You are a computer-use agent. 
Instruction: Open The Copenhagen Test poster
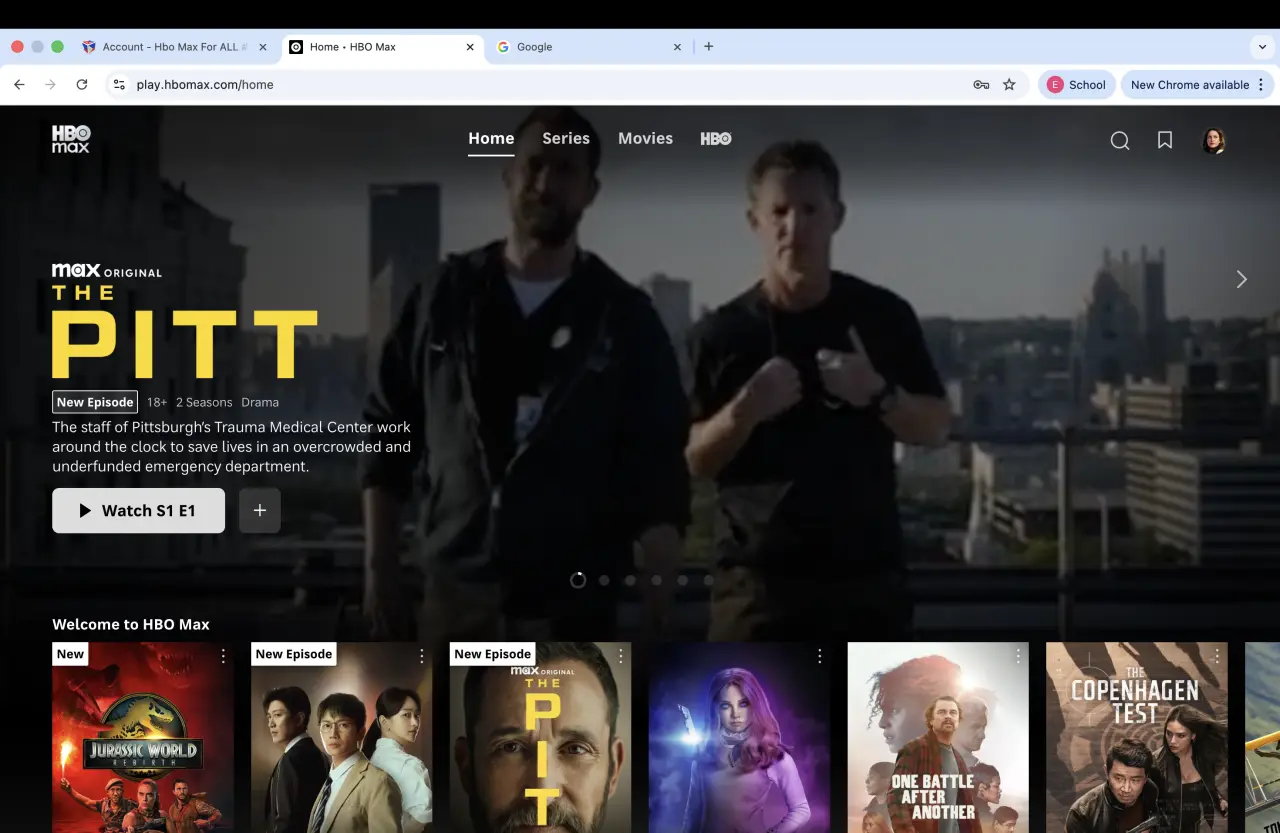1137,737
